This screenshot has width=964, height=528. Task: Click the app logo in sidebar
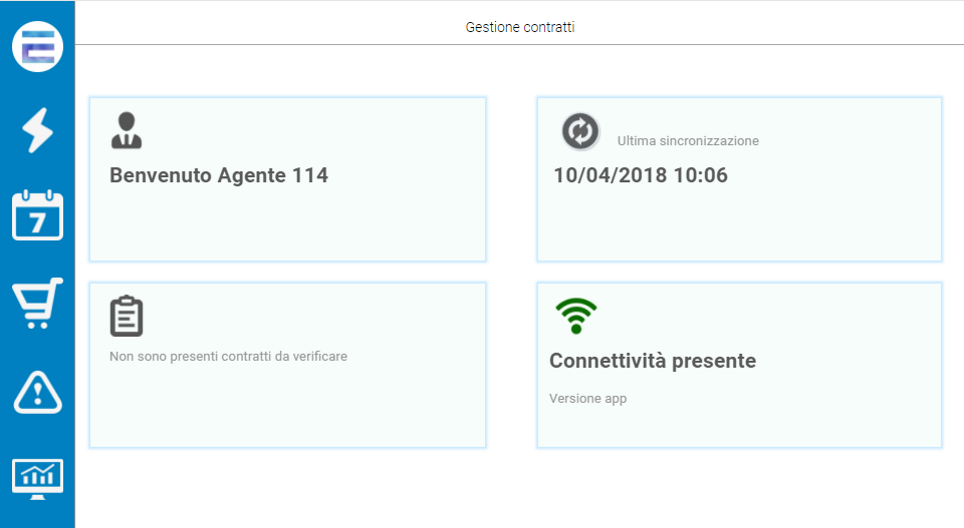point(38,47)
